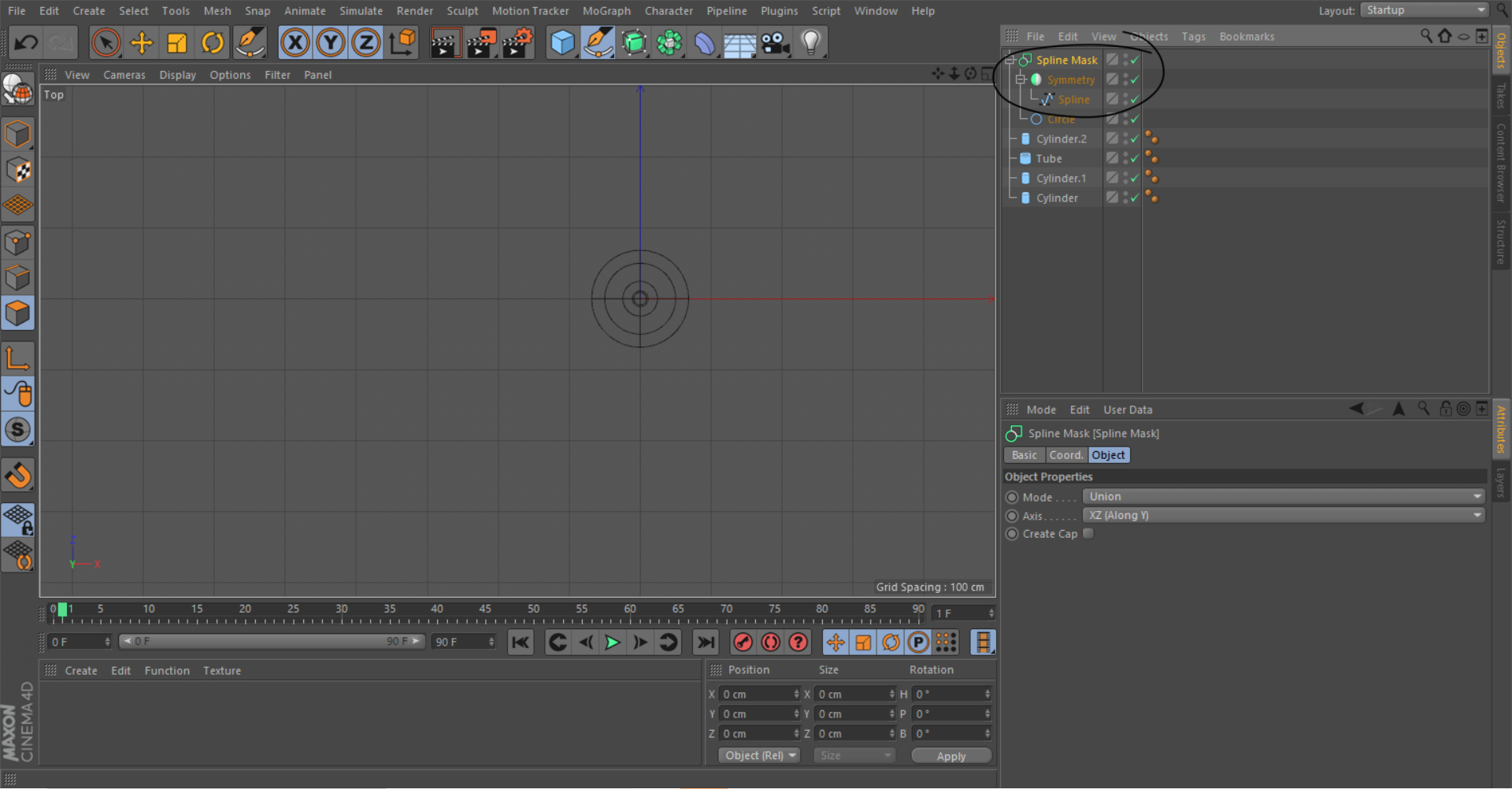This screenshot has height=789, width=1512.
Task: Open the Object (Rel) dropdown button
Action: (759, 755)
